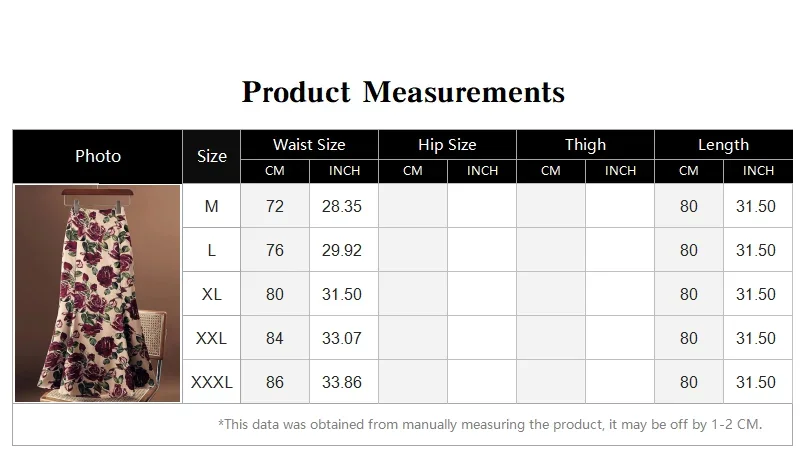The image size is (807, 474).
Task: Click the 76 cm waist value
Action: tap(275, 250)
